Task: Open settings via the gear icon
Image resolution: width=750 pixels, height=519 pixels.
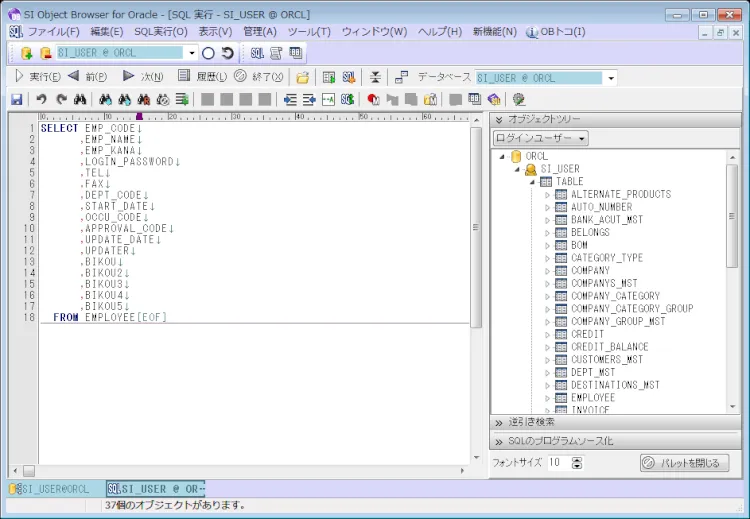Action: 519,99
